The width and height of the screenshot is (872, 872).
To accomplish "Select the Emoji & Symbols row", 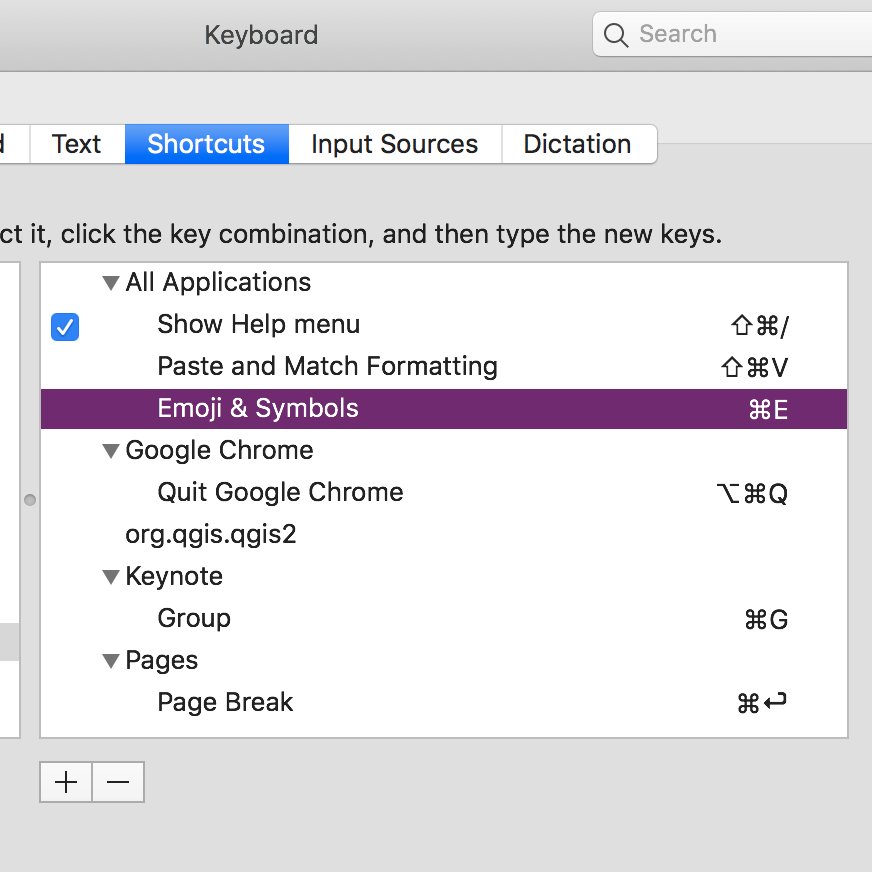I will pyautogui.click(x=444, y=409).
